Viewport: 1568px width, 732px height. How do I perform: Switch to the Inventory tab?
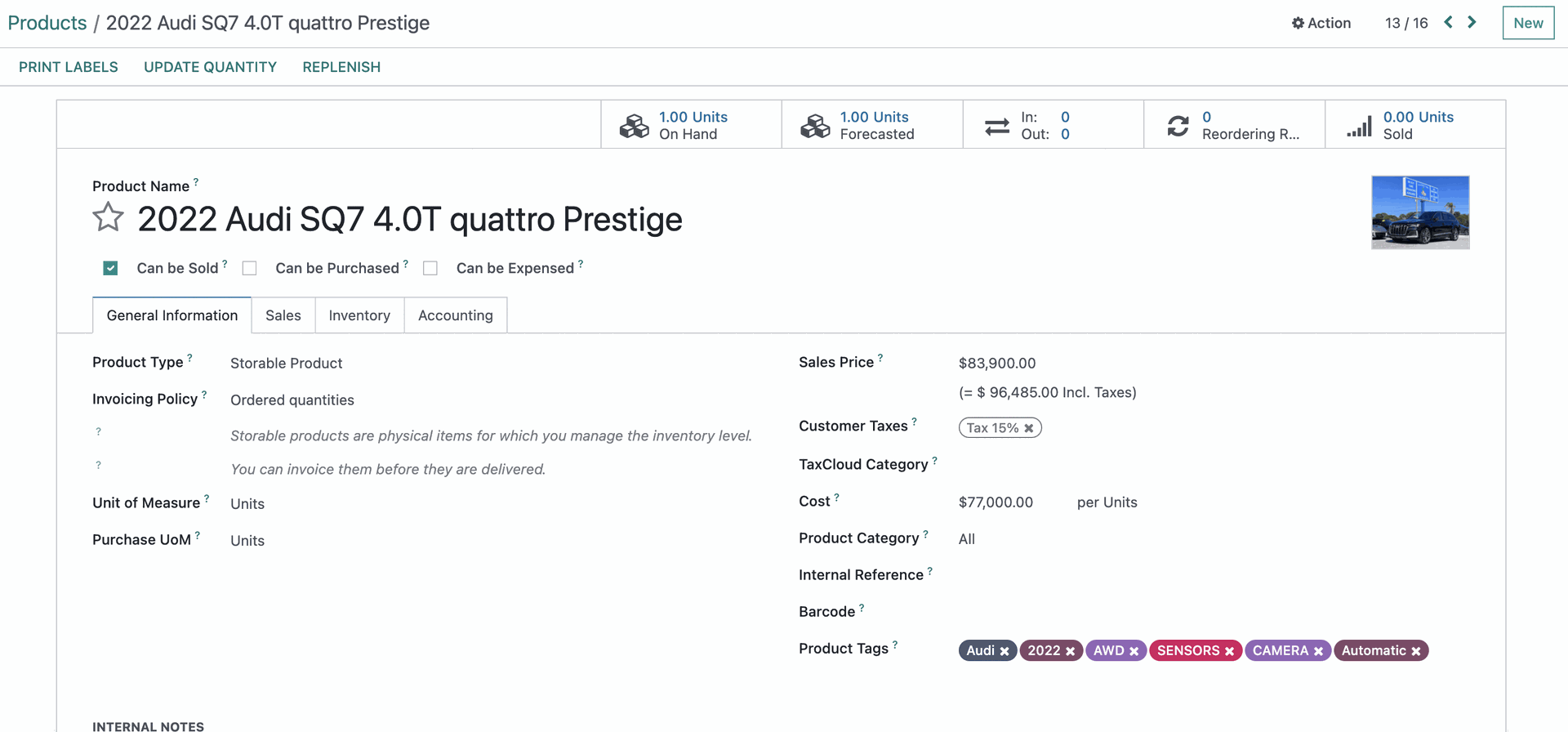(359, 315)
